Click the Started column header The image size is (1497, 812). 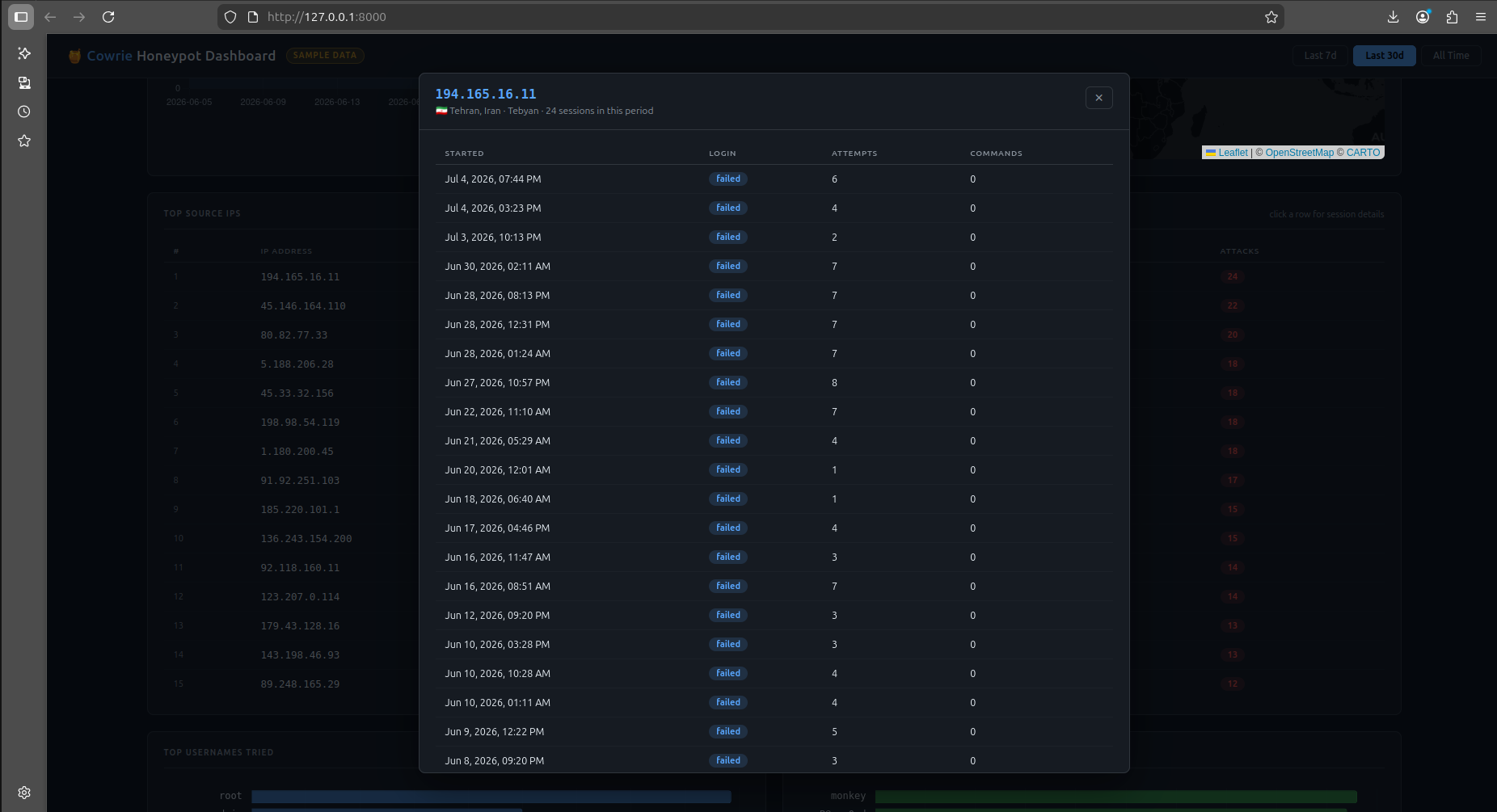[x=464, y=154]
